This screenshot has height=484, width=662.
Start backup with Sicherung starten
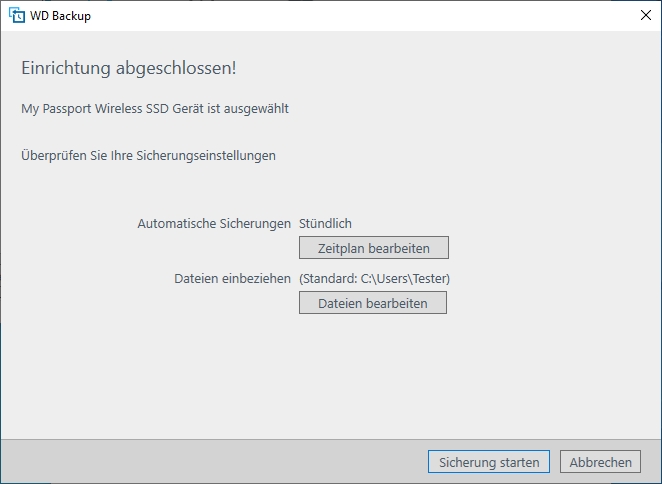tap(489, 462)
